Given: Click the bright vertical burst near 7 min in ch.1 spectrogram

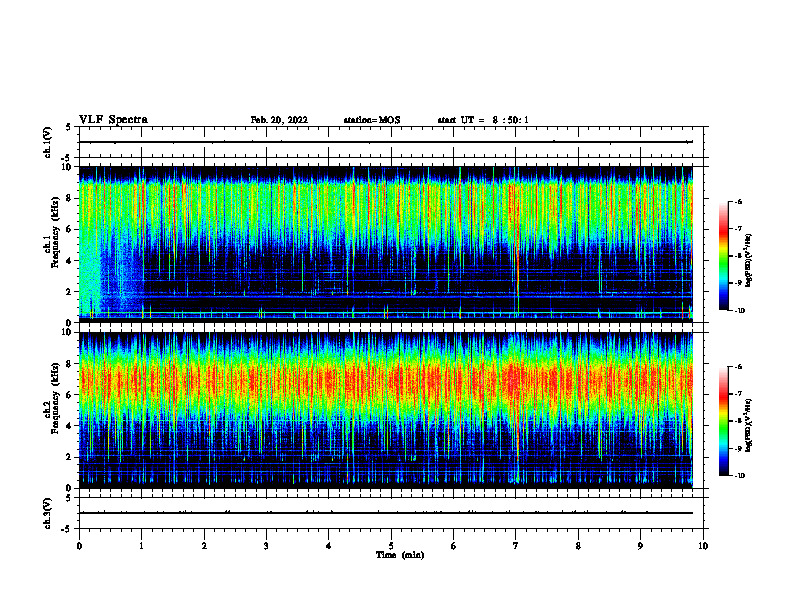Looking at the screenshot, I should [518, 252].
